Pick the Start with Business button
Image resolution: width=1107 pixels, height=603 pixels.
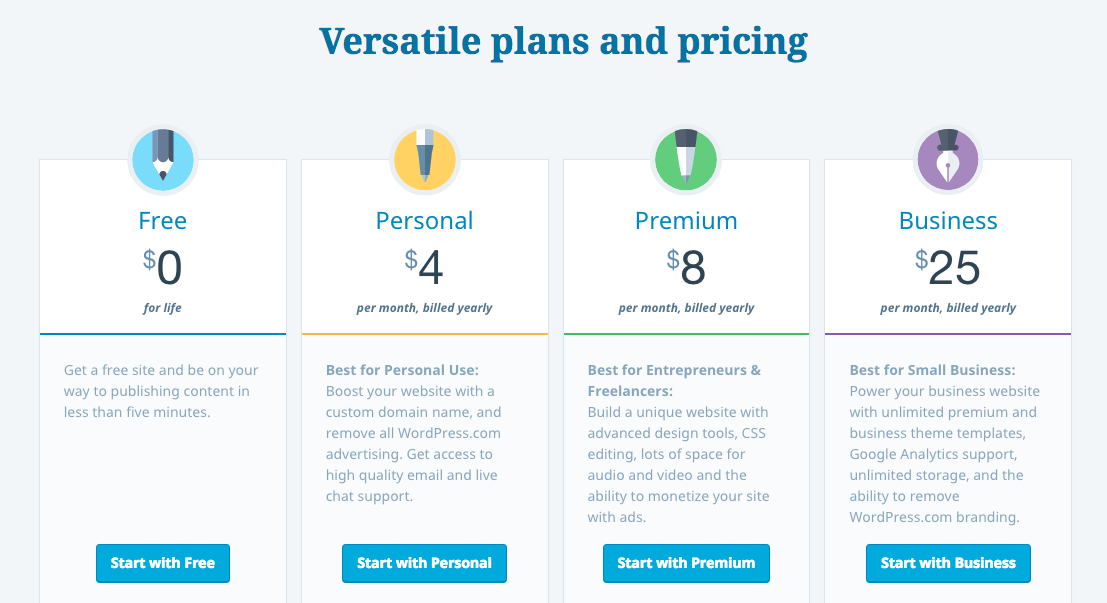(948, 563)
